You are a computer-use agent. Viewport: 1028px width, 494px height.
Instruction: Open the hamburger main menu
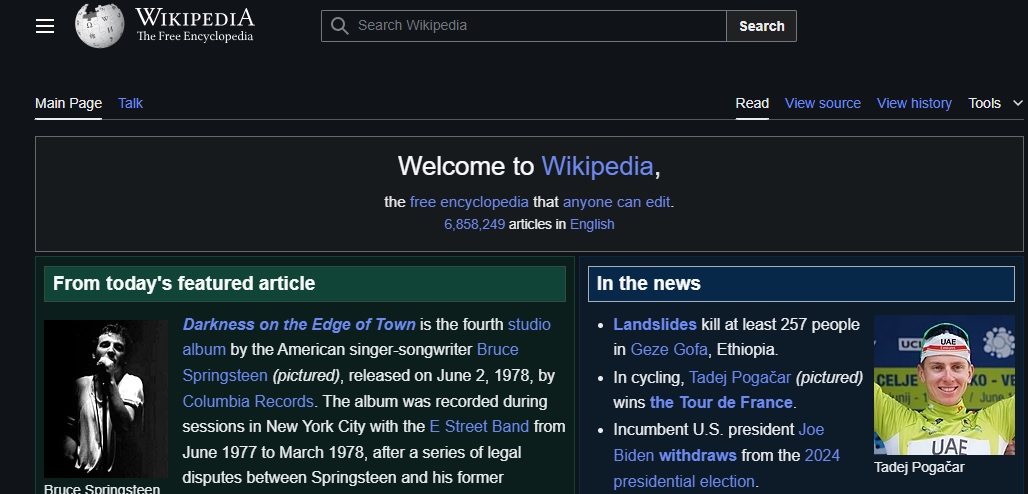coord(45,26)
